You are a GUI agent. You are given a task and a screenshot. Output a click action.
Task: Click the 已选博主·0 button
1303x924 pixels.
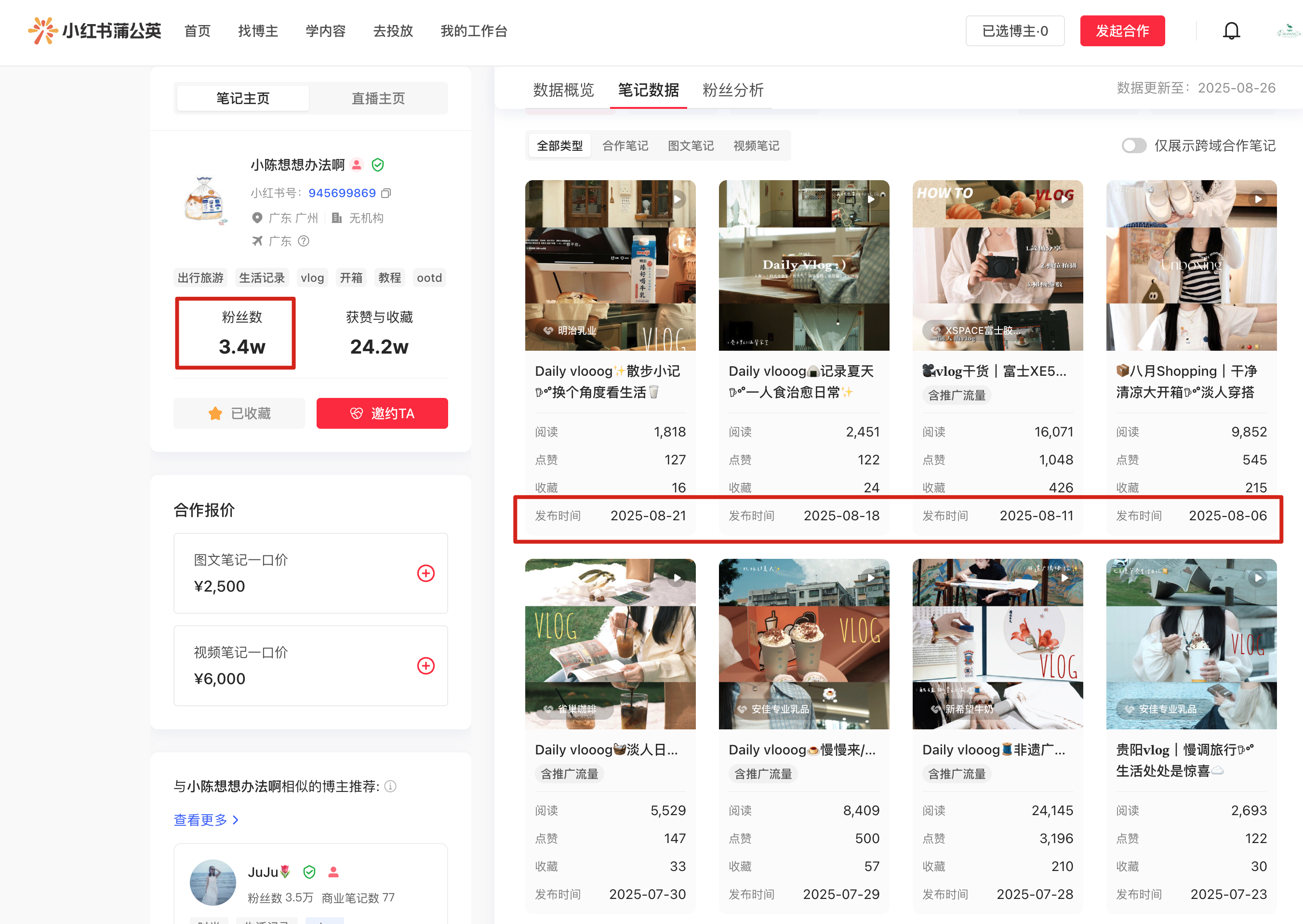pyautogui.click(x=1015, y=31)
